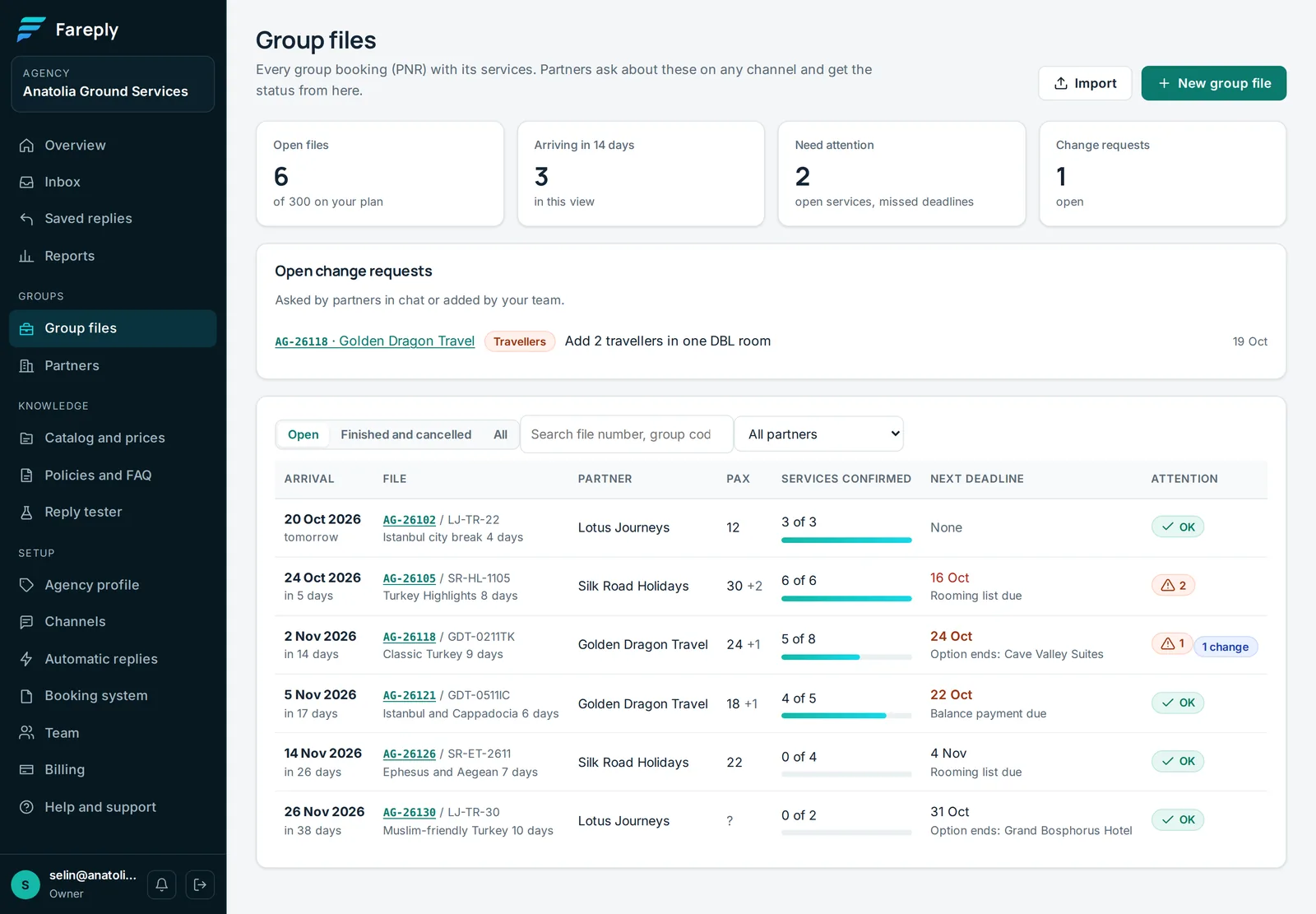Viewport: 1316px width, 914px height.
Task: Open Inbox via its tray icon
Action: tap(26, 182)
